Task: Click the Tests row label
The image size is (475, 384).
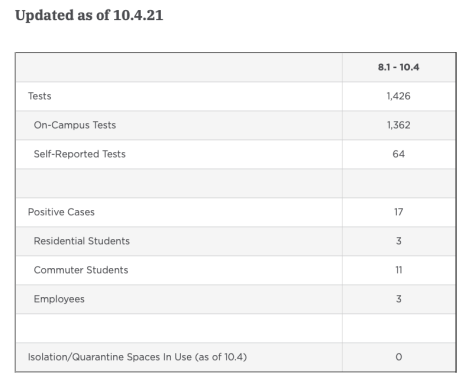Action: 40,96
